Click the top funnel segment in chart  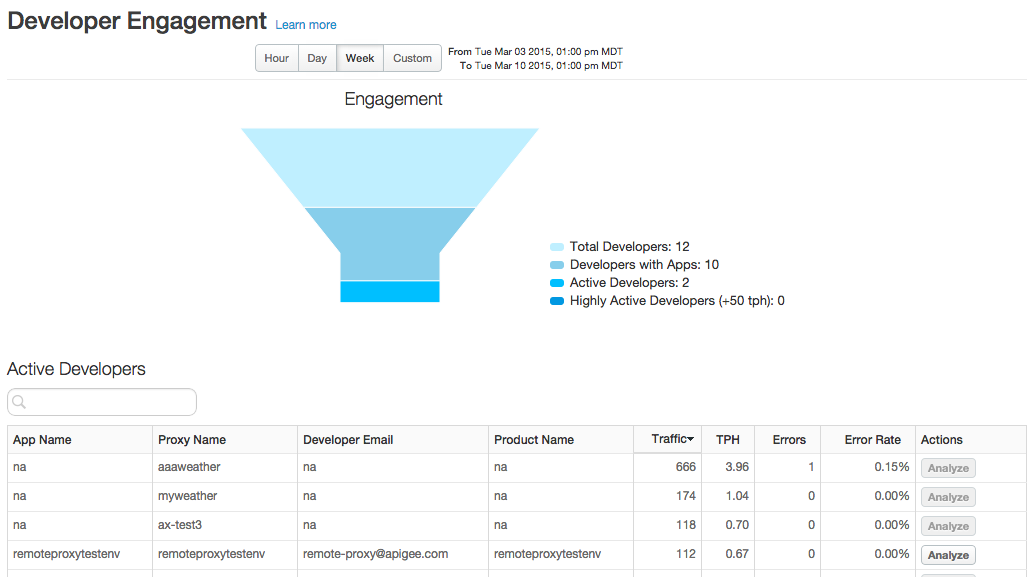pyautogui.click(x=390, y=167)
